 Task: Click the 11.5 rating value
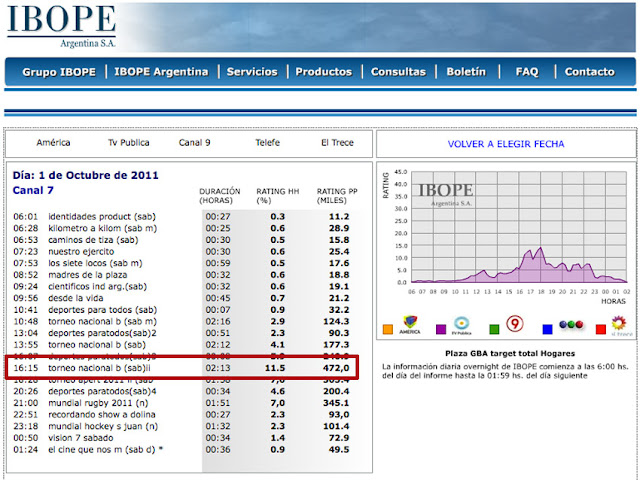(275, 368)
